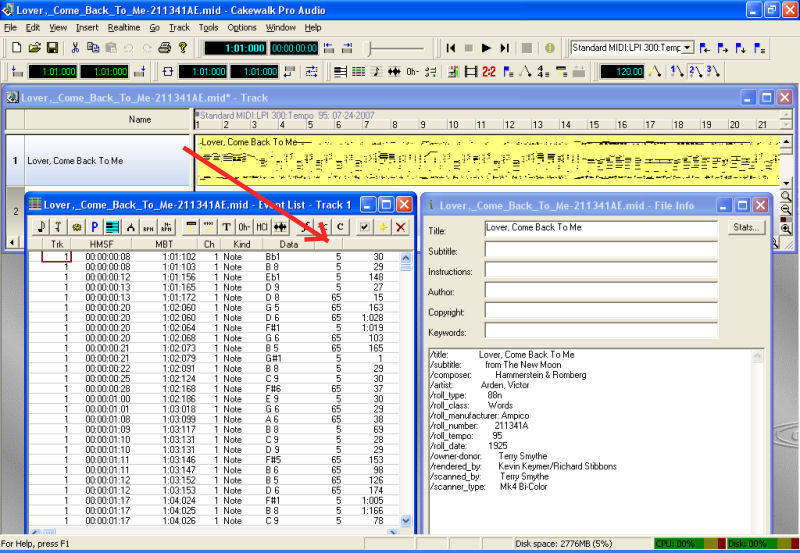Viewport: 800px width, 553px height.
Task: Click the yellow star insert event icon
Action: [x=383, y=227]
